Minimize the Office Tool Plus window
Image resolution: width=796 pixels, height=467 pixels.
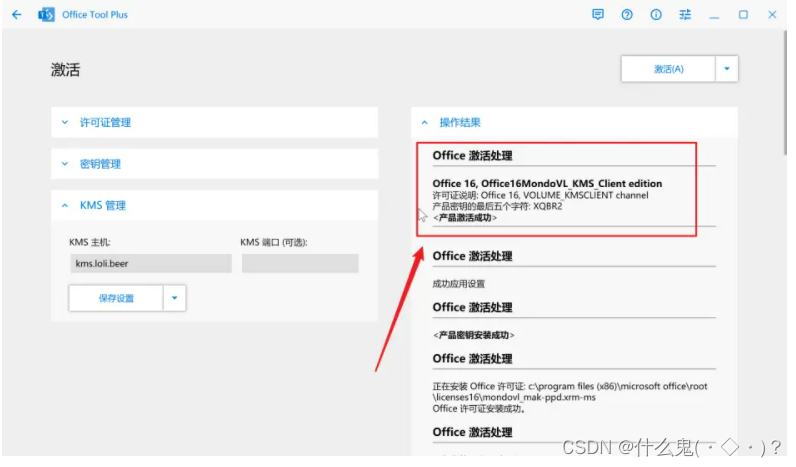point(714,16)
